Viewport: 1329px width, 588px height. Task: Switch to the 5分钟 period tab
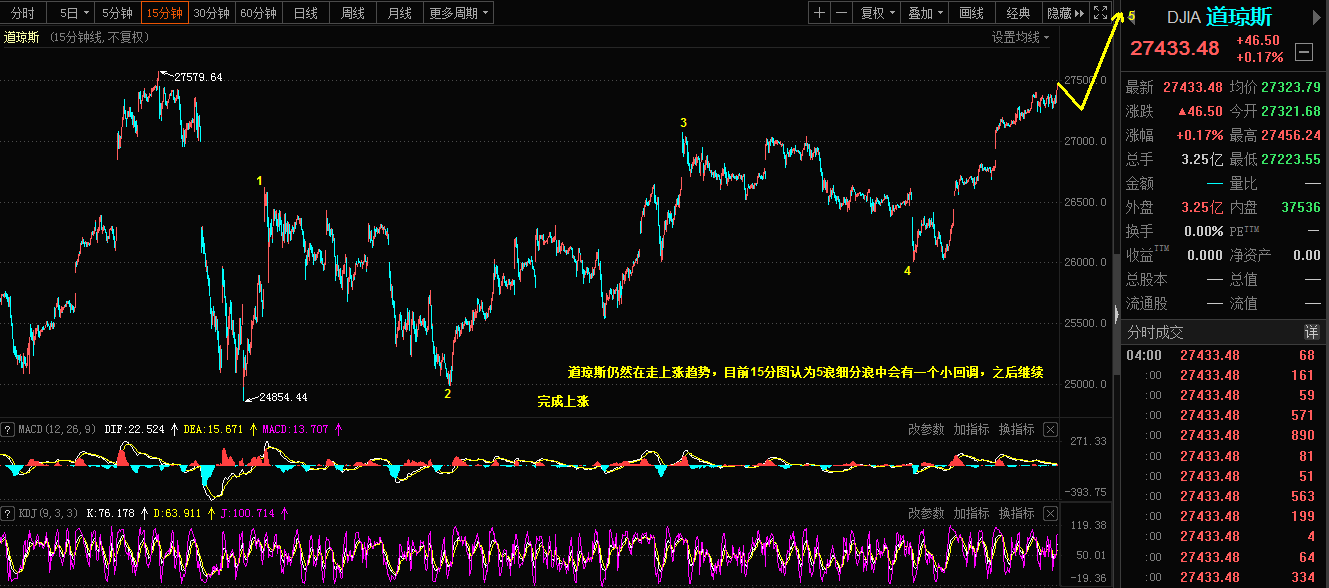pos(118,13)
